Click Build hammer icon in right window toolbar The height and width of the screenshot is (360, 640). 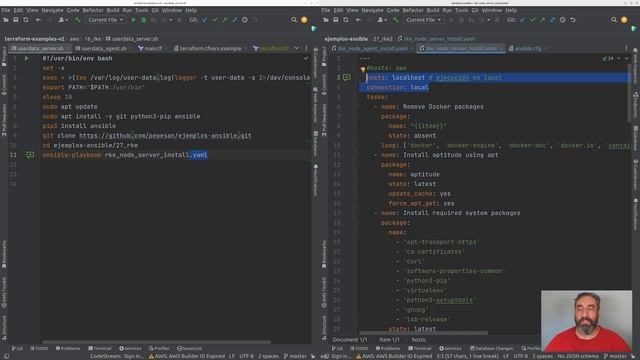[396, 20]
